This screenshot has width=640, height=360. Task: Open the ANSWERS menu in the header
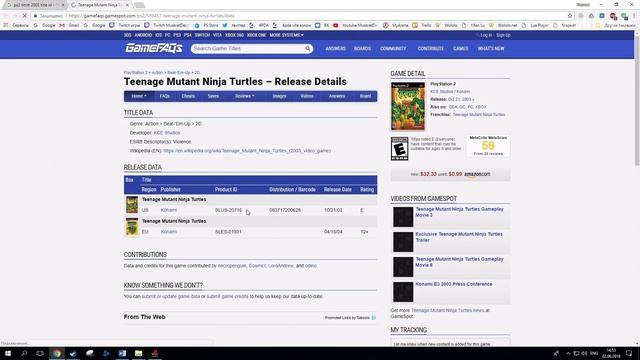pyautogui.click(x=336, y=49)
